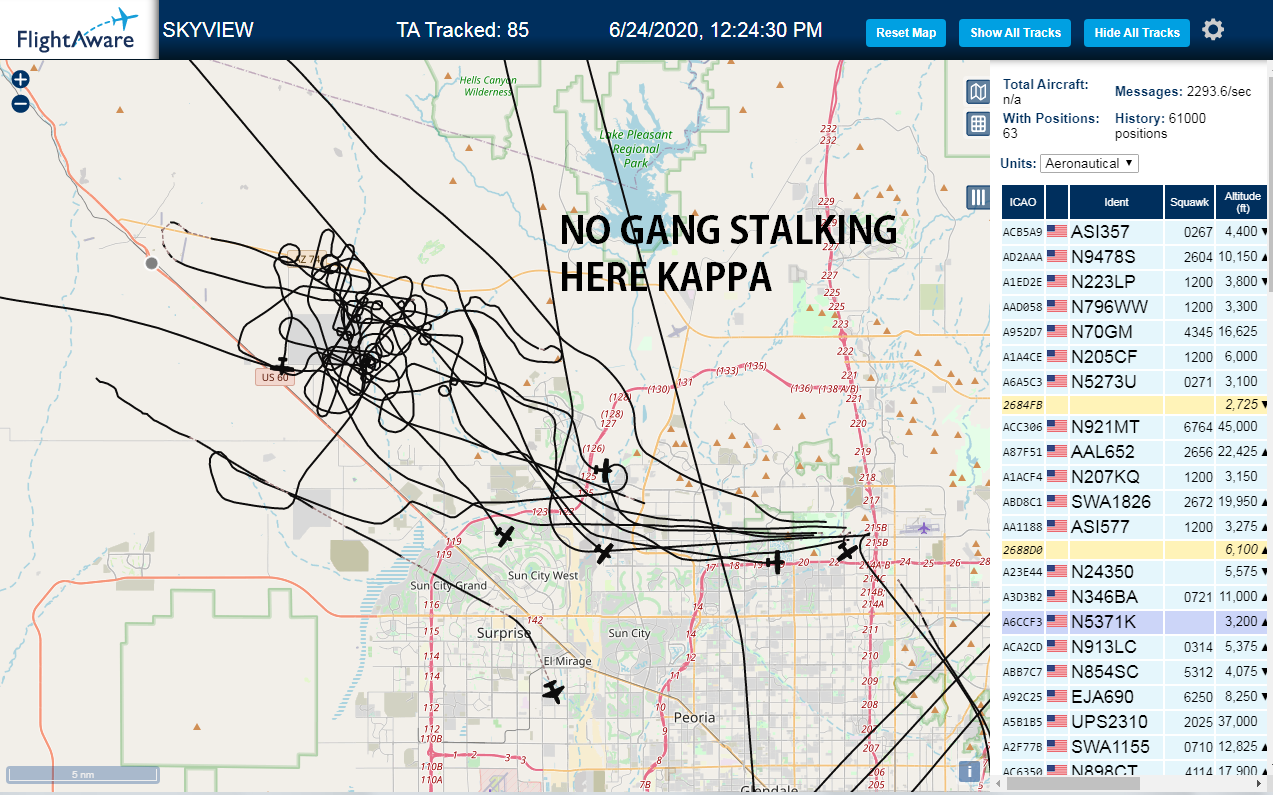Open the map layer selector icon
Viewport: 1273px width, 795px height.
pos(978,92)
